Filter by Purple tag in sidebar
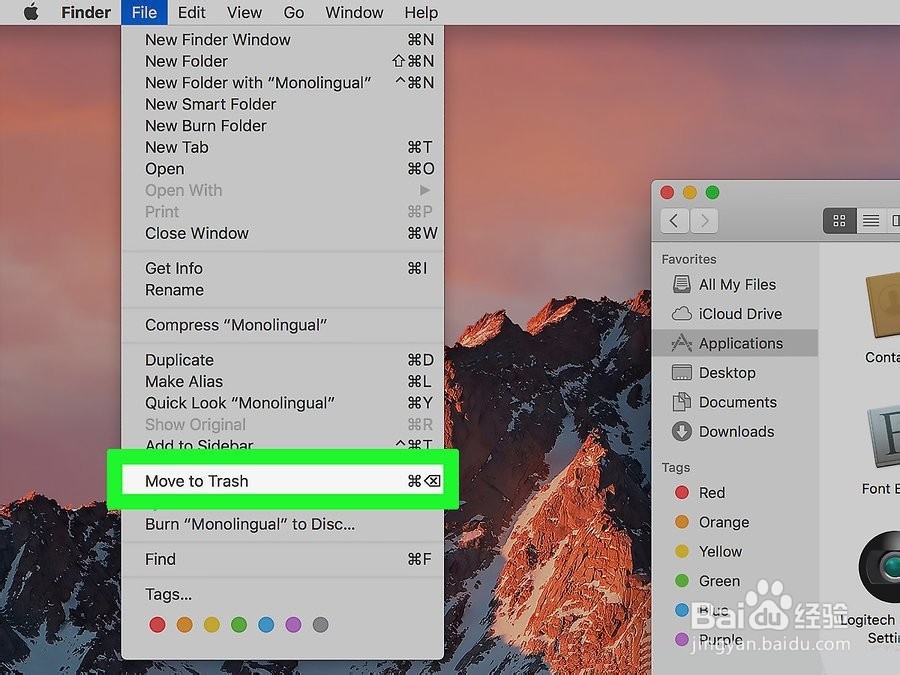 [x=735, y=639]
